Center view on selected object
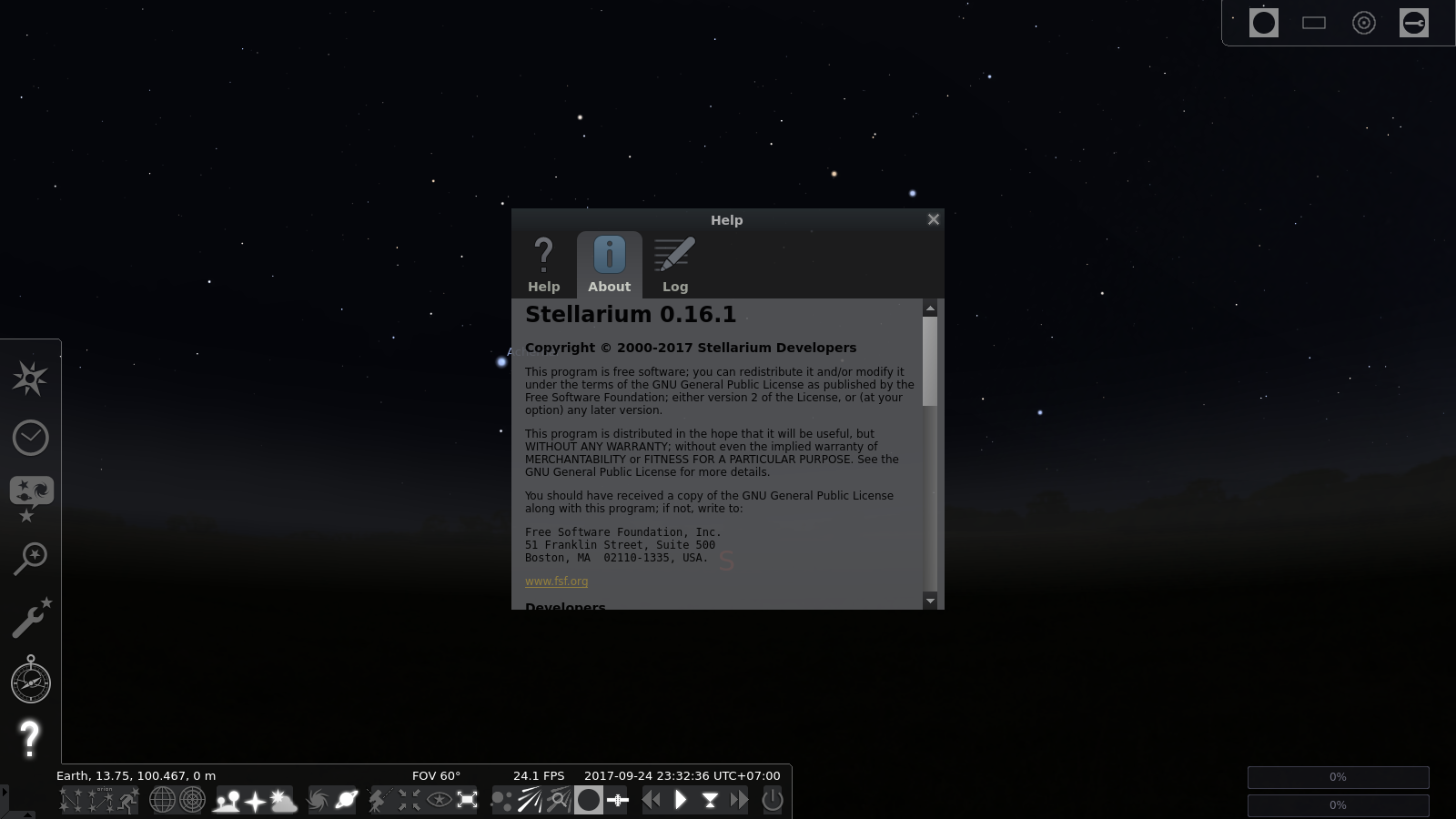Image resolution: width=1456 pixels, height=819 pixels. pos(409,800)
